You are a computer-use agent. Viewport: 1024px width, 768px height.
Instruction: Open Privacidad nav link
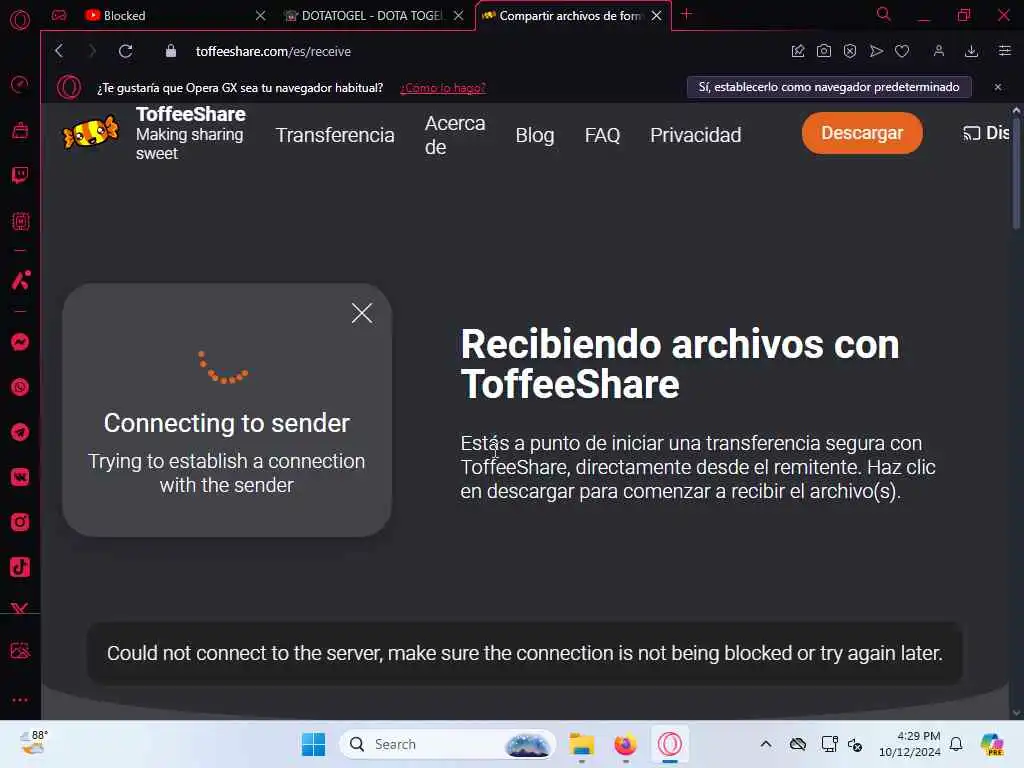[x=696, y=135]
